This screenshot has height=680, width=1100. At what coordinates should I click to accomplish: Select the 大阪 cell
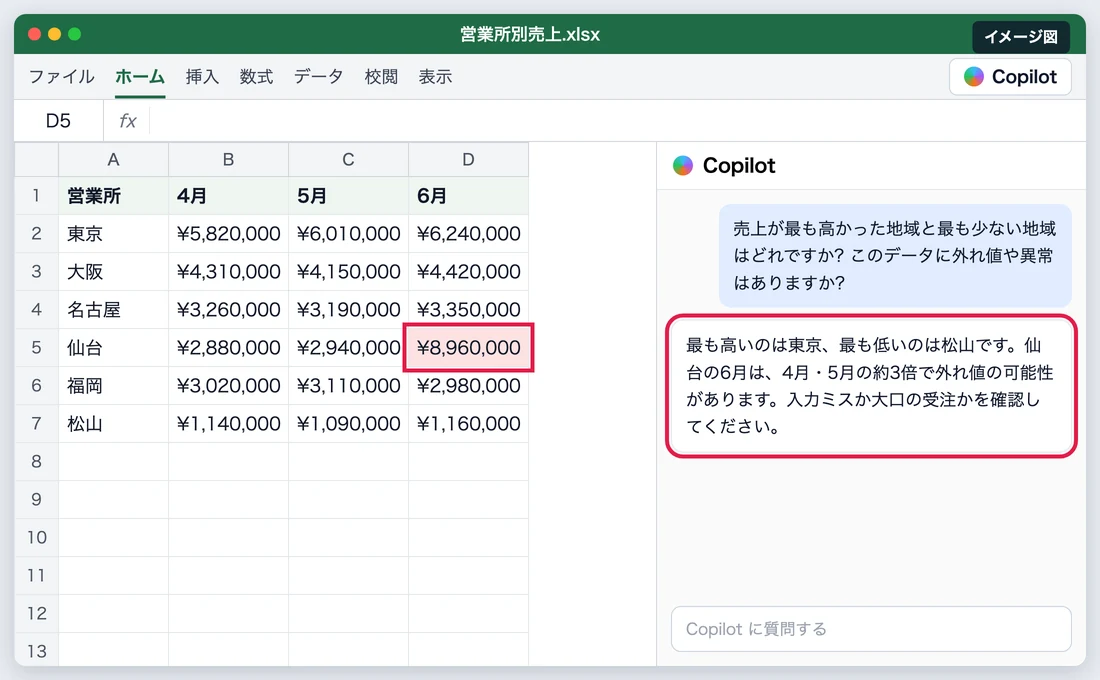tap(113, 271)
